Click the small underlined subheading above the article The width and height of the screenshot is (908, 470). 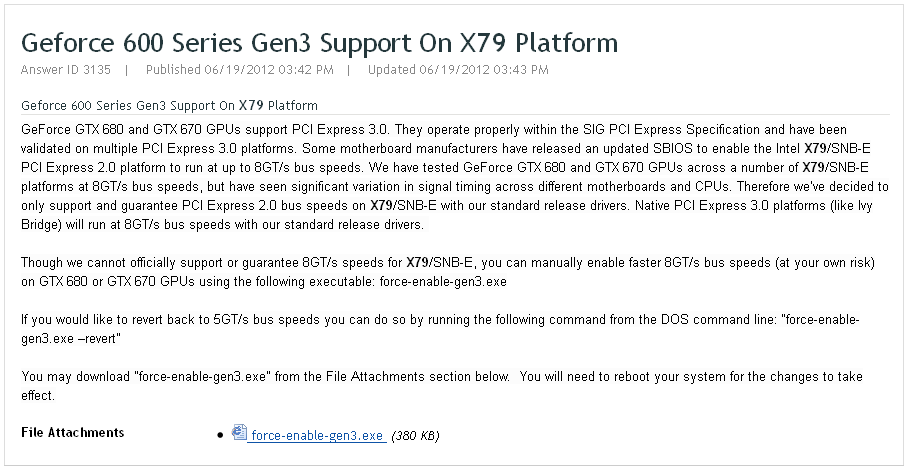coord(169,105)
